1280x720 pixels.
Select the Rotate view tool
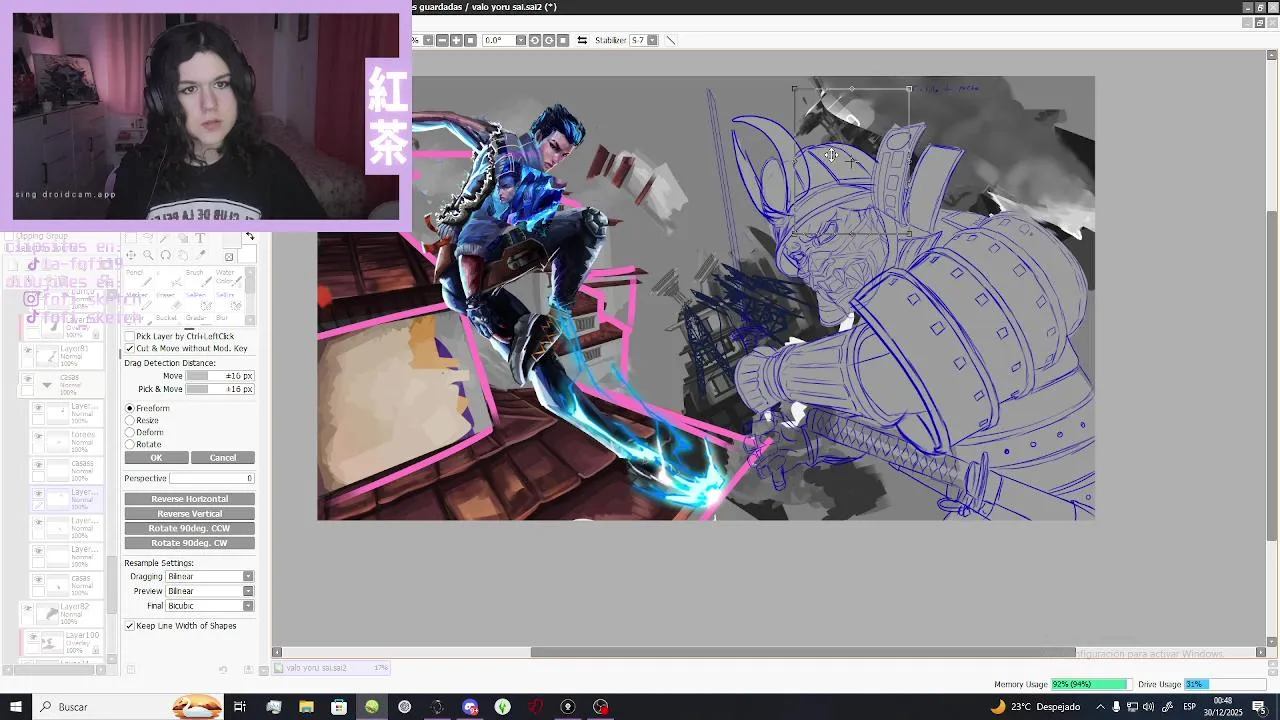[x=166, y=255]
